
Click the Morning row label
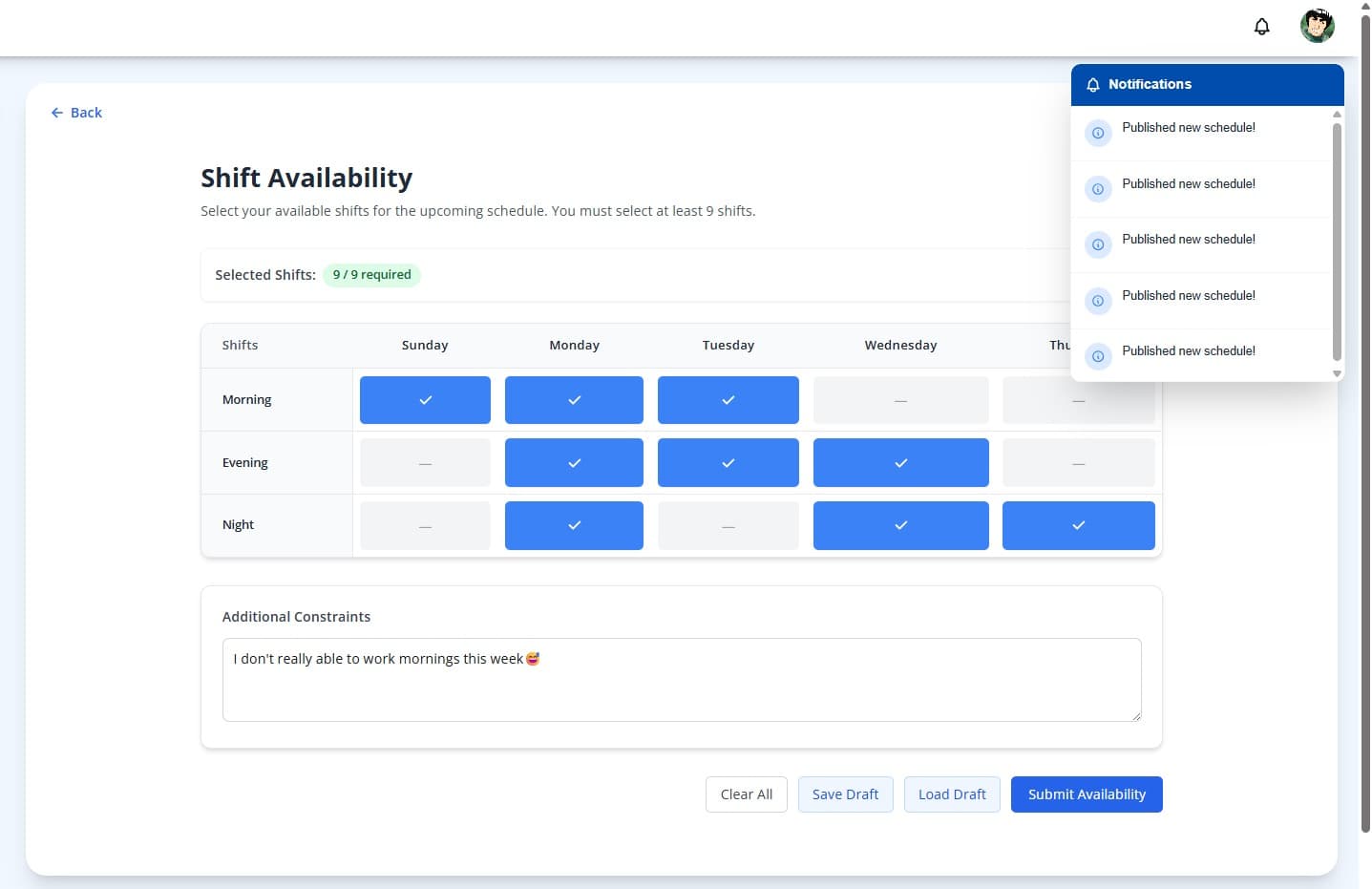tap(246, 400)
